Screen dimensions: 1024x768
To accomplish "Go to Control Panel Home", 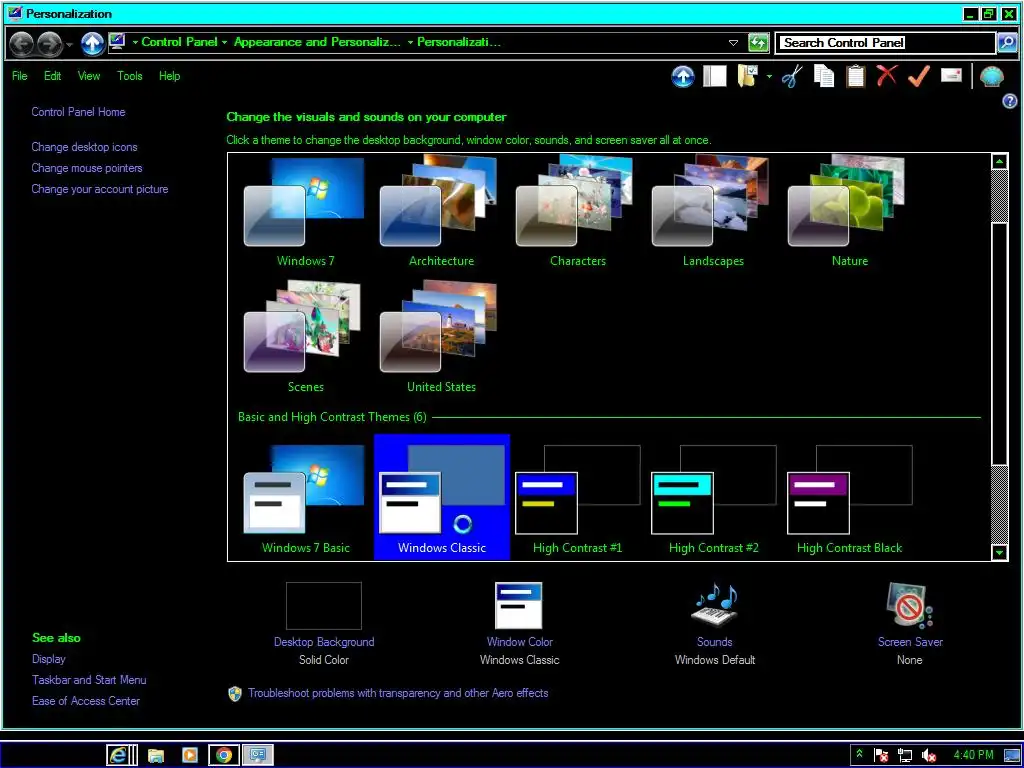I will [x=78, y=112].
